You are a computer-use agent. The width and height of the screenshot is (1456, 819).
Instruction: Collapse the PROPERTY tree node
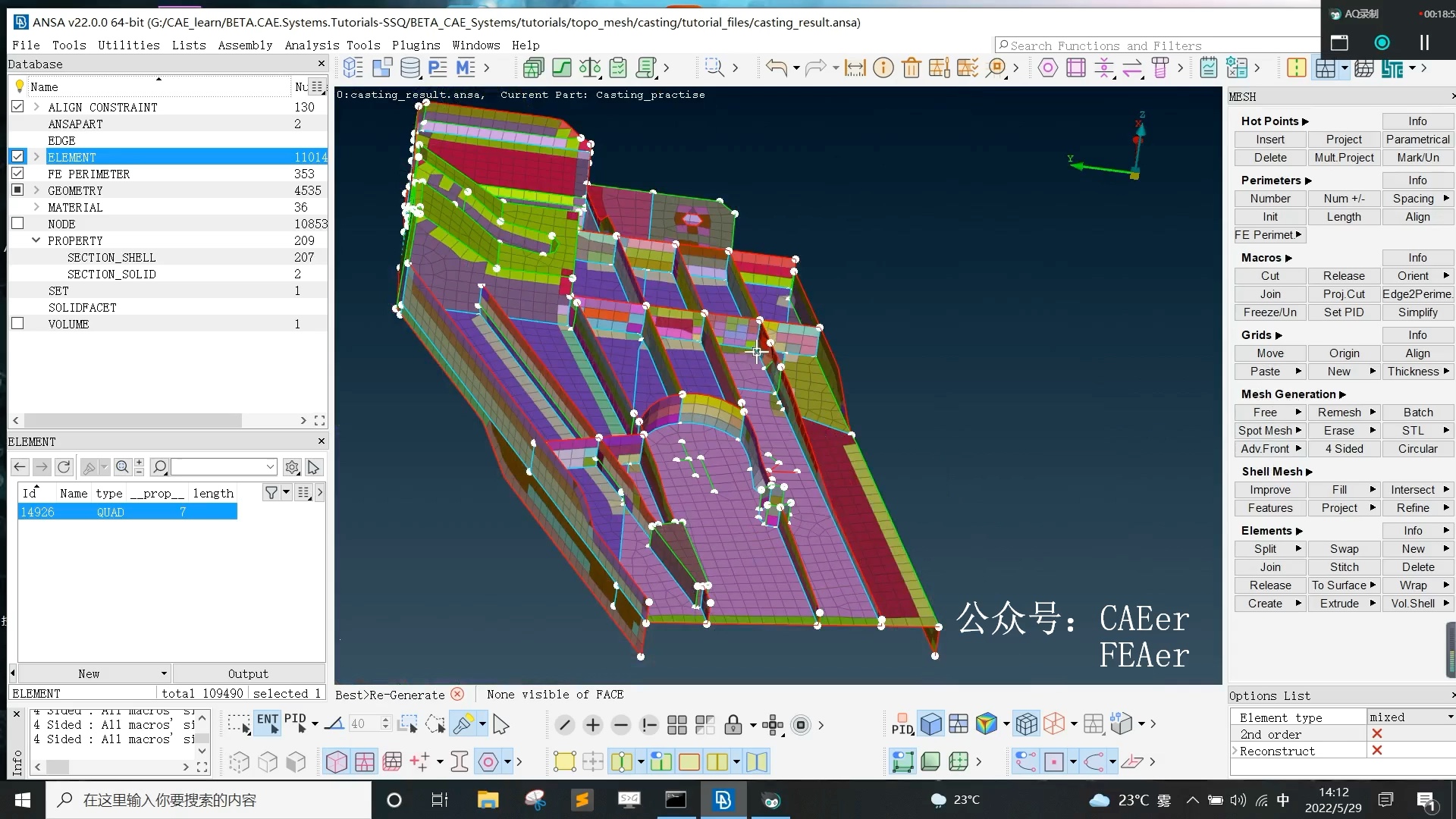[x=36, y=240]
